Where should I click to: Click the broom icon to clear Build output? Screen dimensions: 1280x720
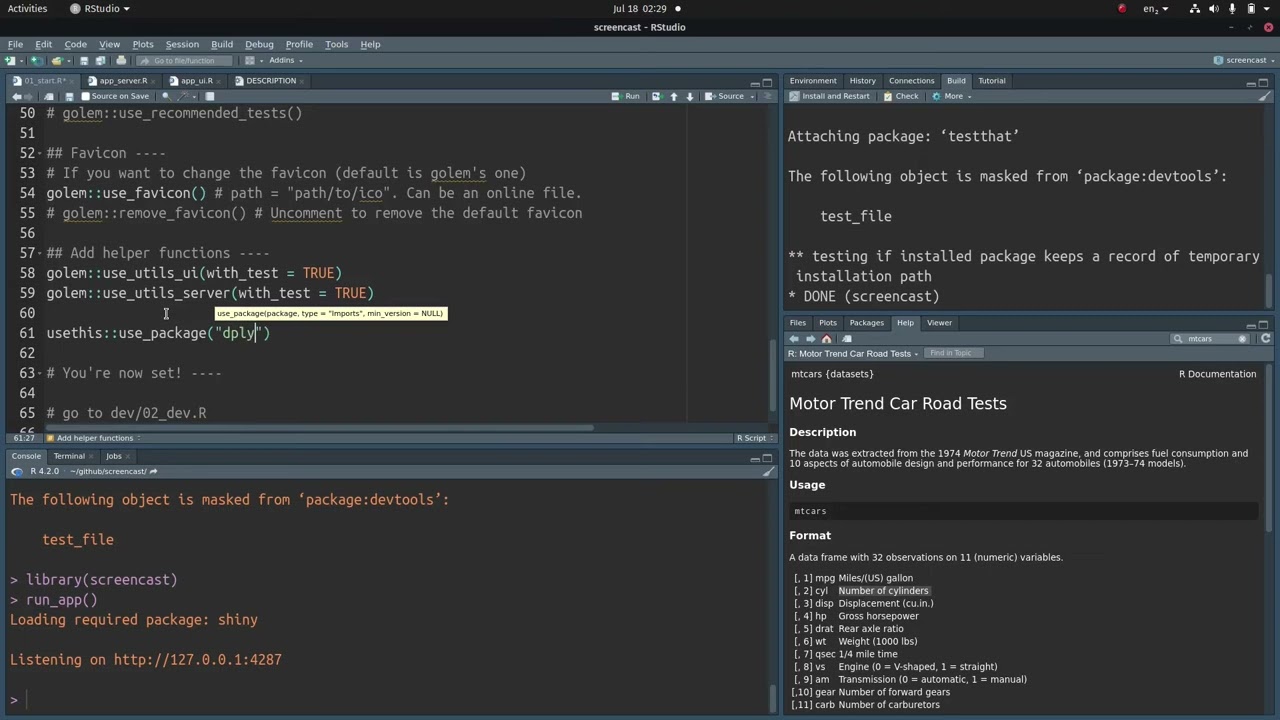tap(1265, 97)
